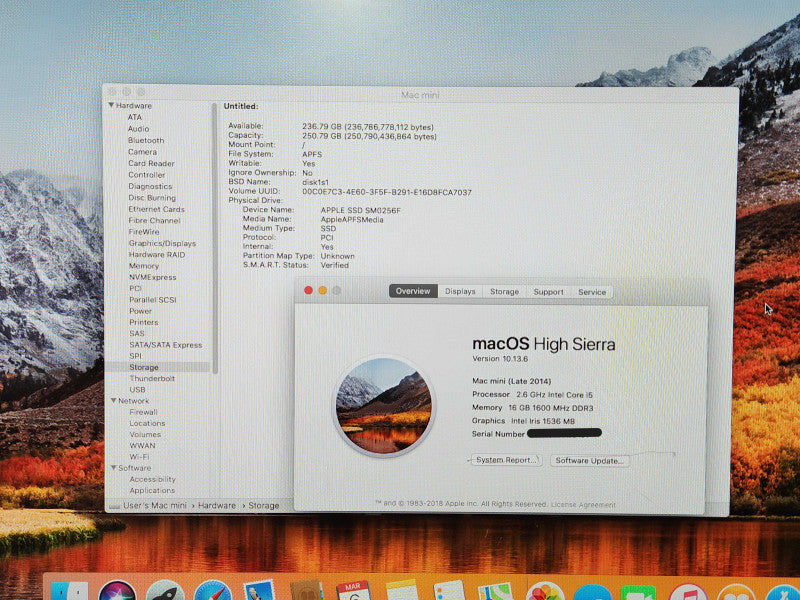Select Bluetooth in the sidebar
This screenshot has height=600, width=800.
(146, 140)
